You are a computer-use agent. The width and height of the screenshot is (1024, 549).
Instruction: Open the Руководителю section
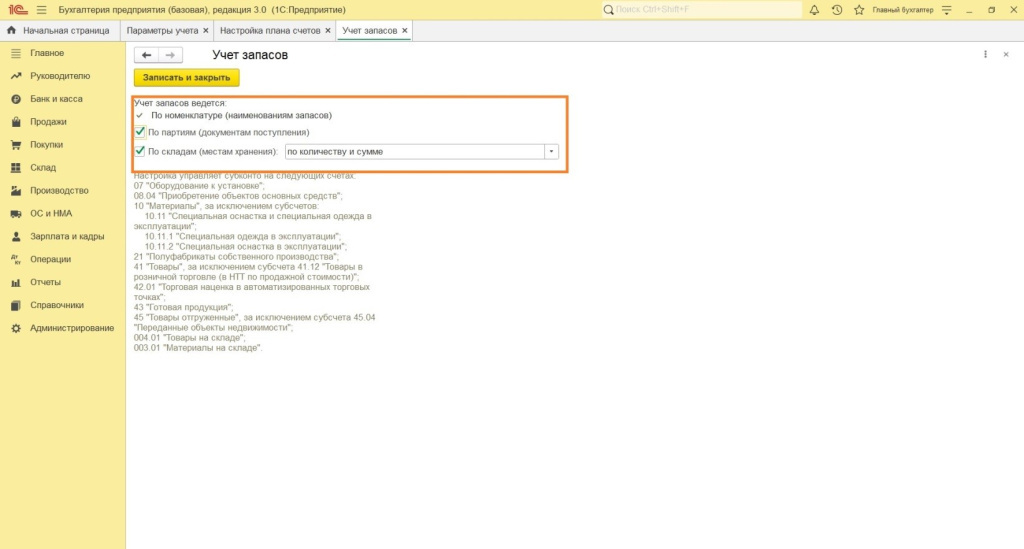[60, 76]
